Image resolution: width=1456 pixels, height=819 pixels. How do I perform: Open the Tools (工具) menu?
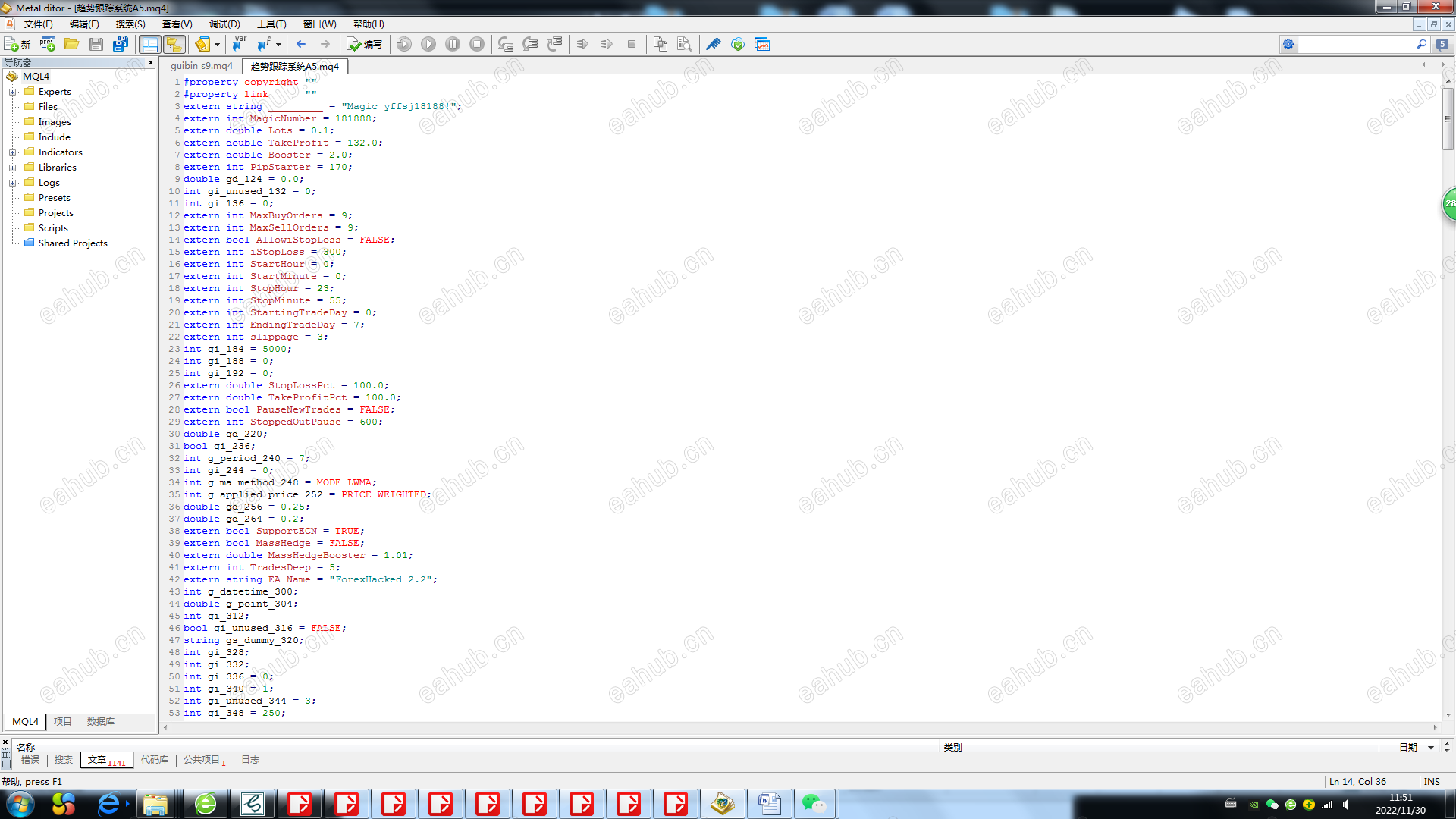(x=271, y=24)
